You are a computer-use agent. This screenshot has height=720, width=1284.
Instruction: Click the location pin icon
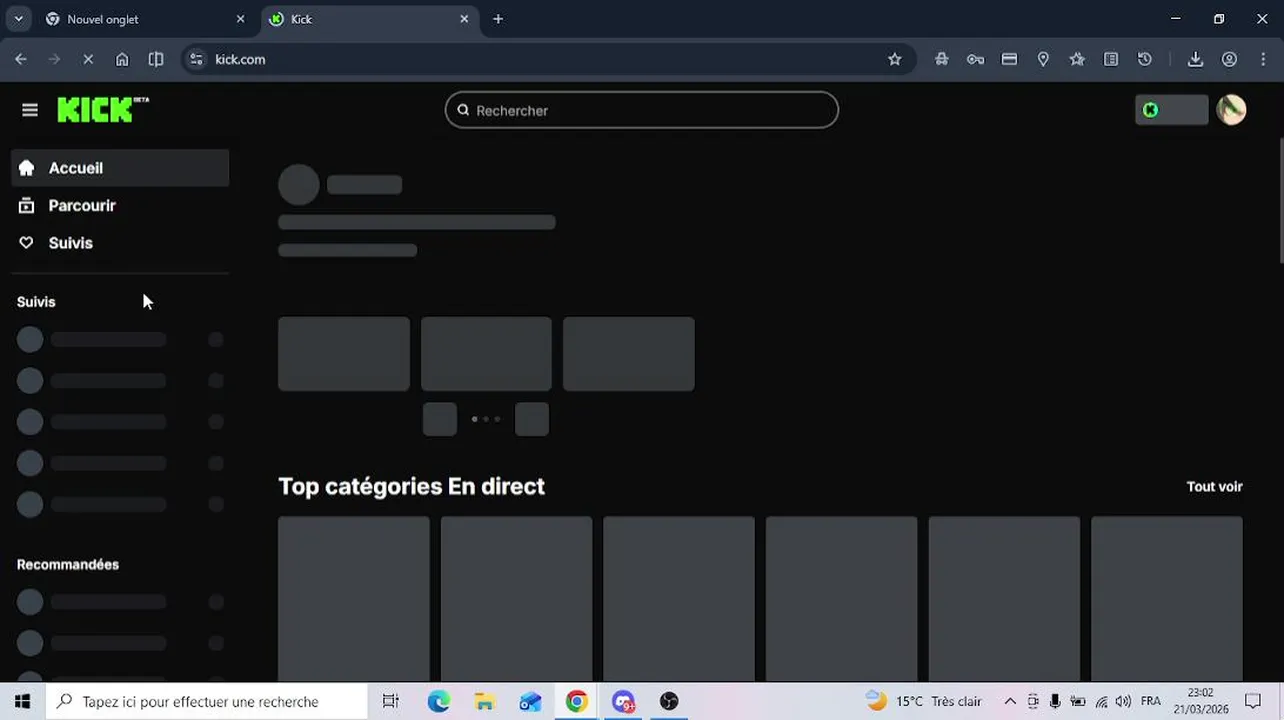[1043, 59]
